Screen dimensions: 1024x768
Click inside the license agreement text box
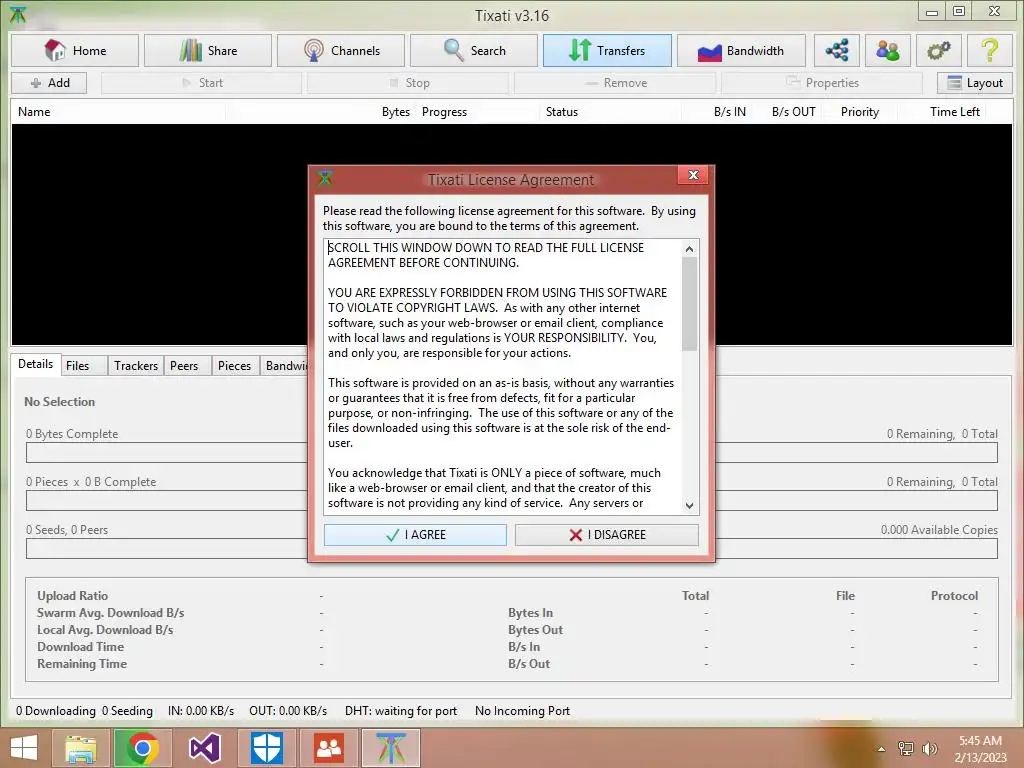(503, 377)
